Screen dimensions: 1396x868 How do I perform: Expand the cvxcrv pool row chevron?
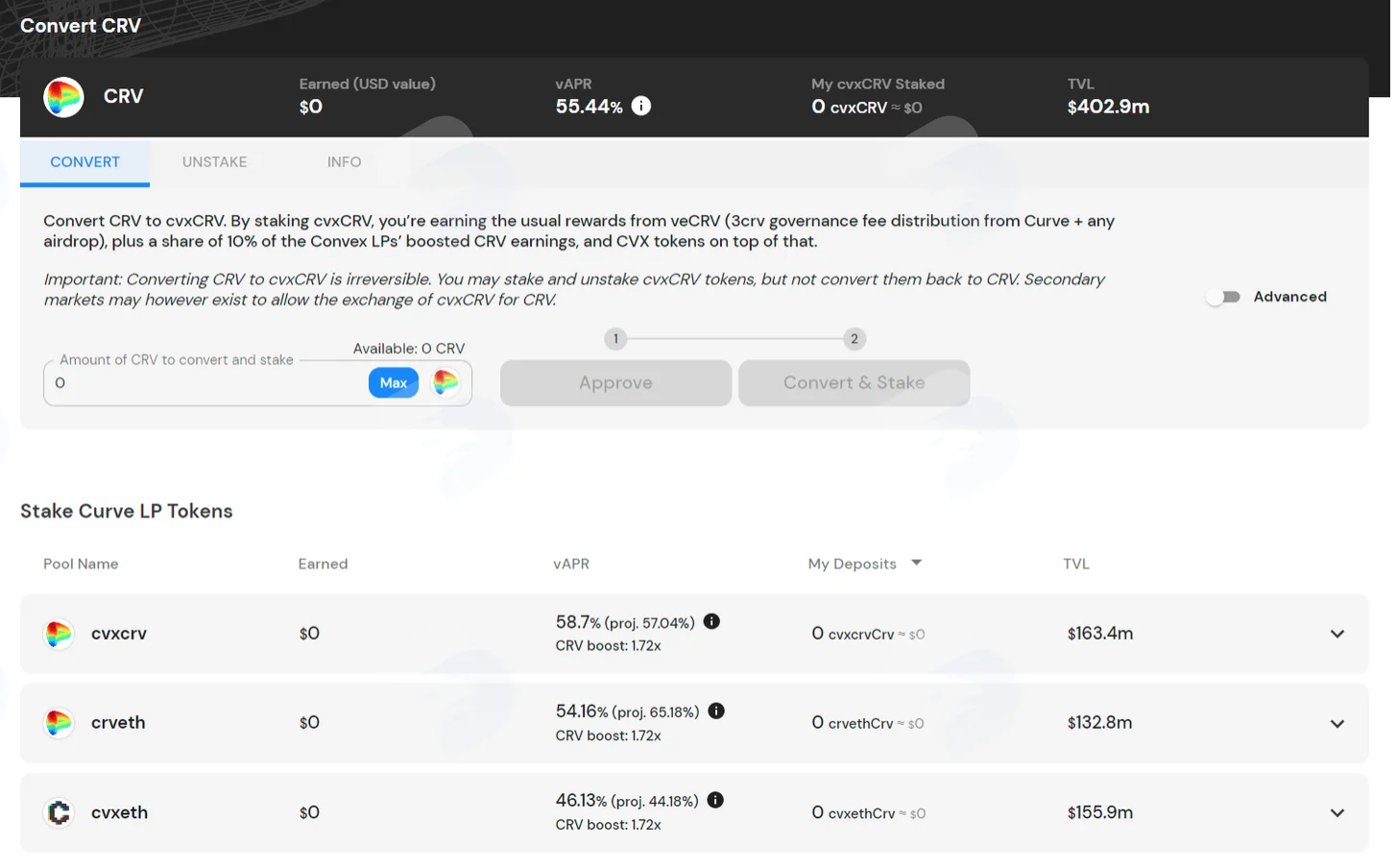[1337, 634]
